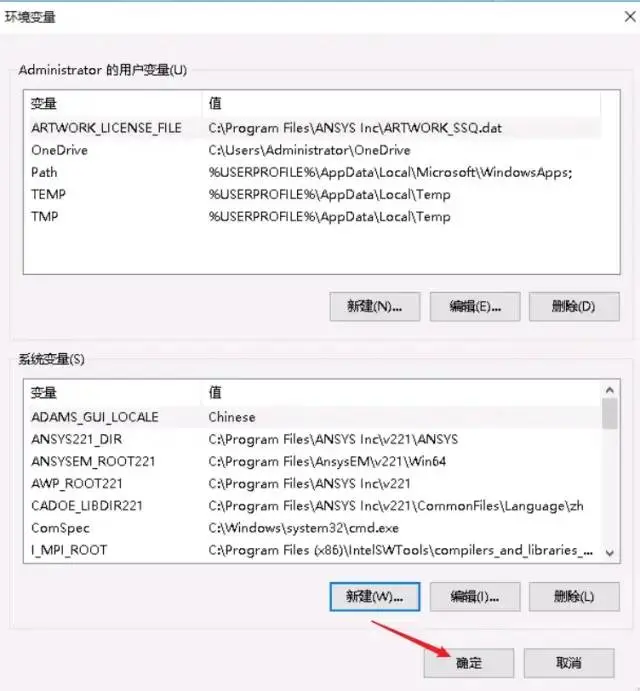The width and height of the screenshot is (640, 691).
Task: Select the TEMP user variable row
Action: (x=313, y=194)
